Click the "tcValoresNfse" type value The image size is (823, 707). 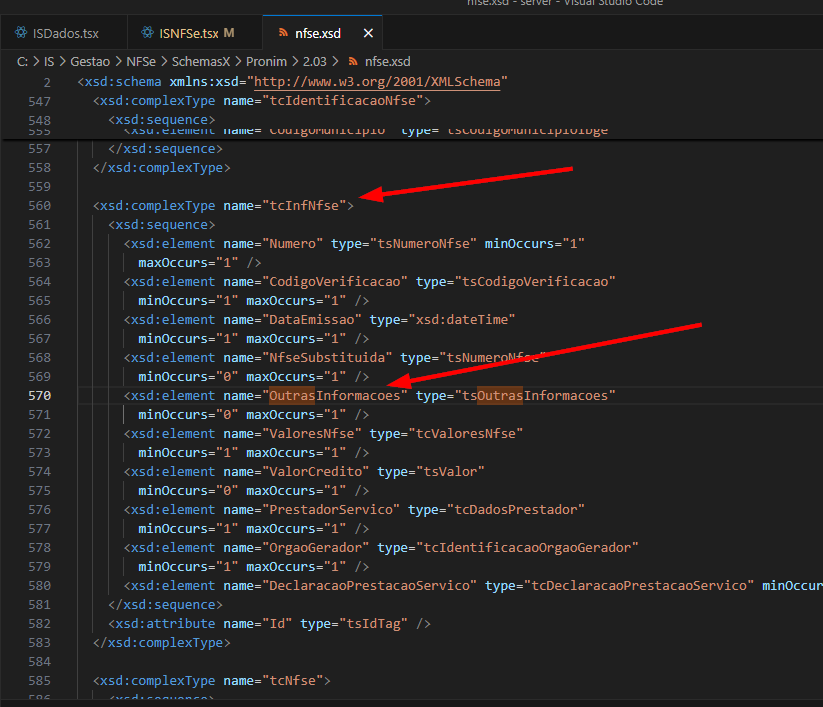point(466,434)
